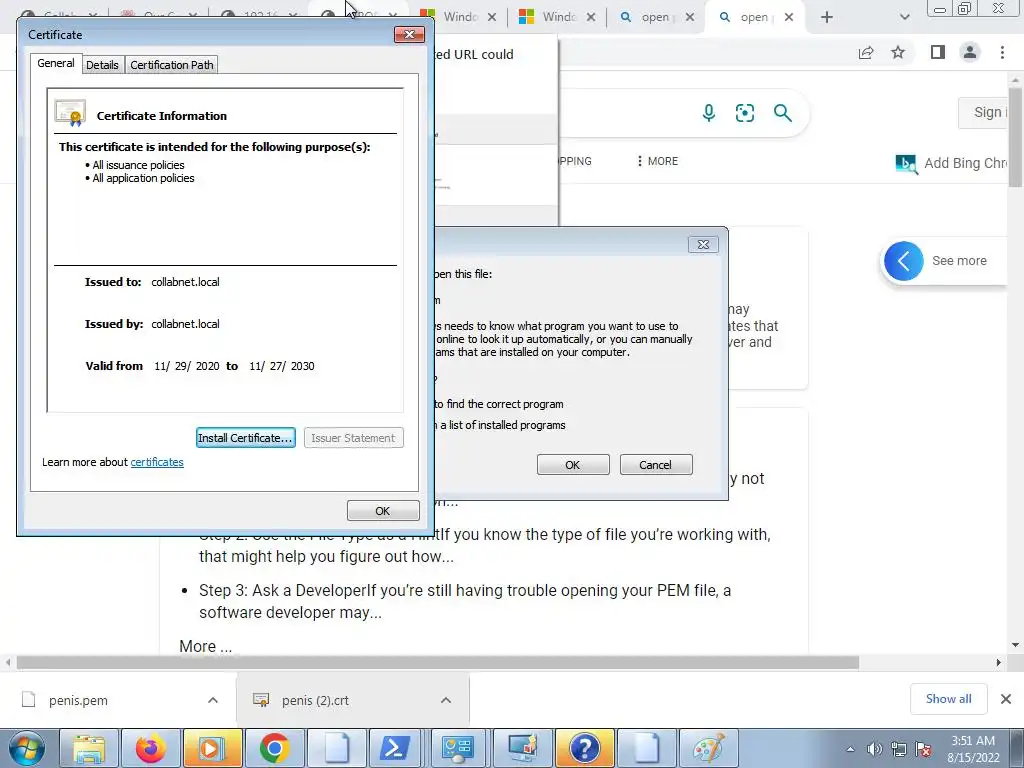The image size is (1024, 768).
Task: Click the Add Bing Chrome text link
Action: click(965, 163)
